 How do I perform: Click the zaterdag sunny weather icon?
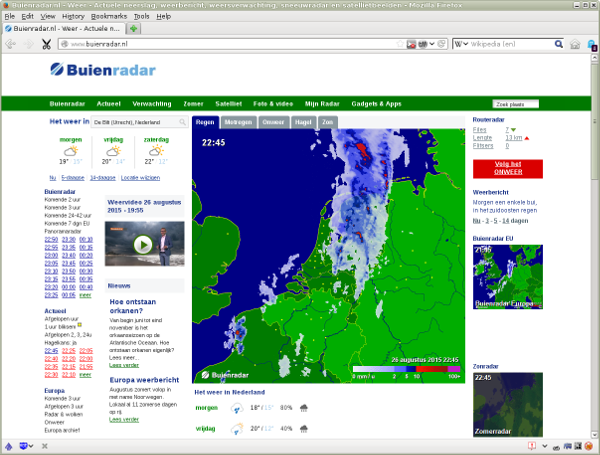click(x=156, y=150)
